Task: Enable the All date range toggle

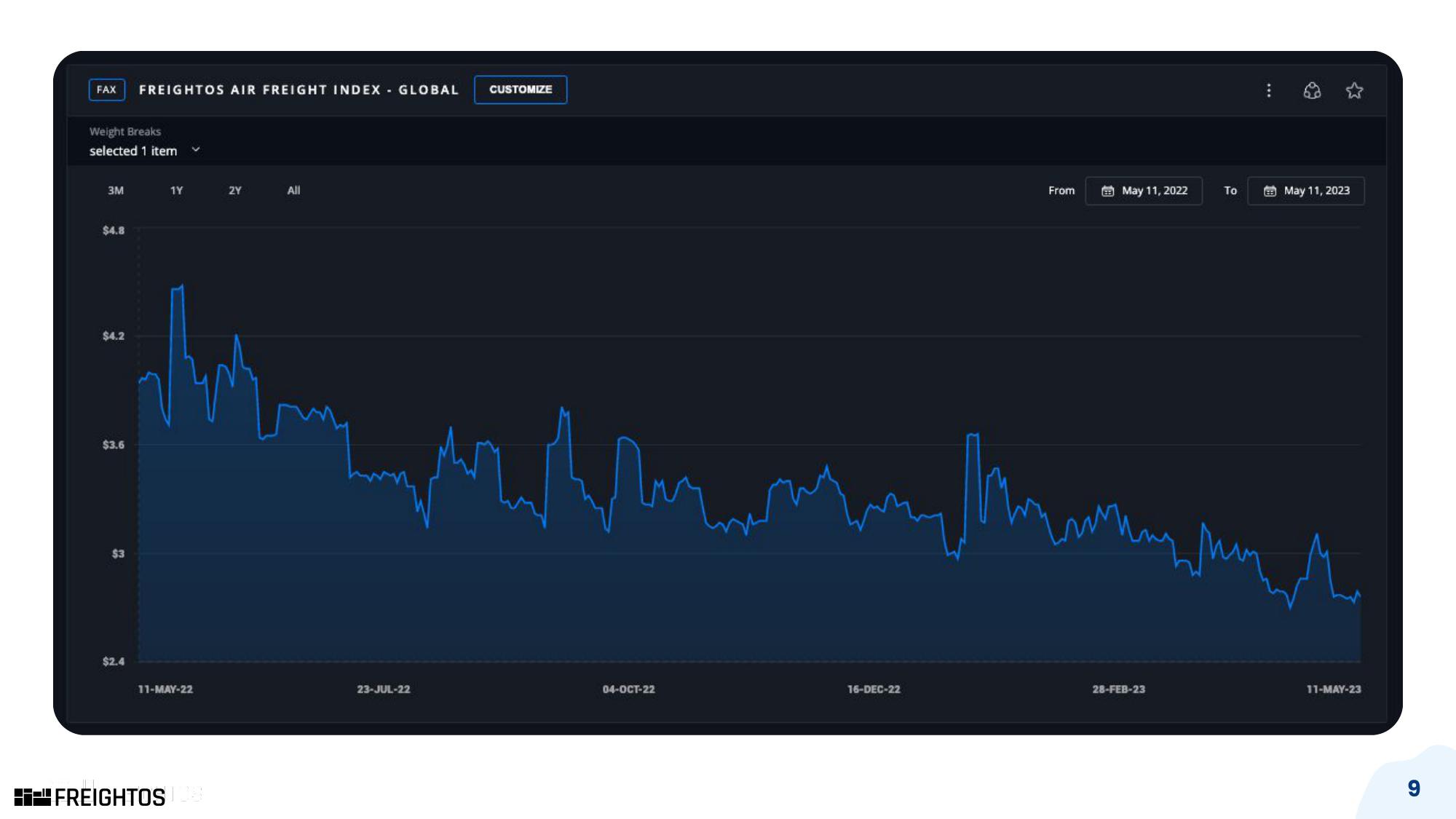Action: (x=291, y=190)
